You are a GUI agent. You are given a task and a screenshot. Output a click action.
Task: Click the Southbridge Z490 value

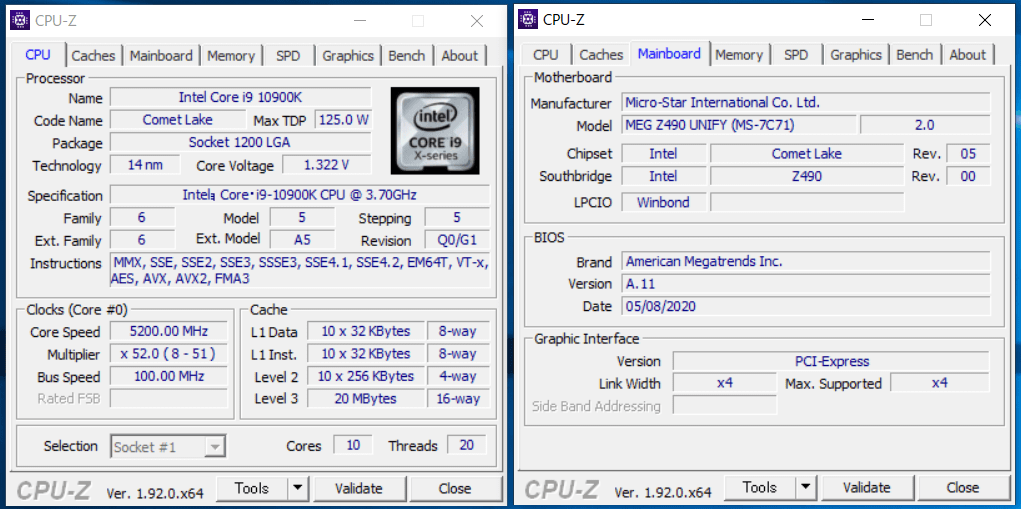(807, 176)
